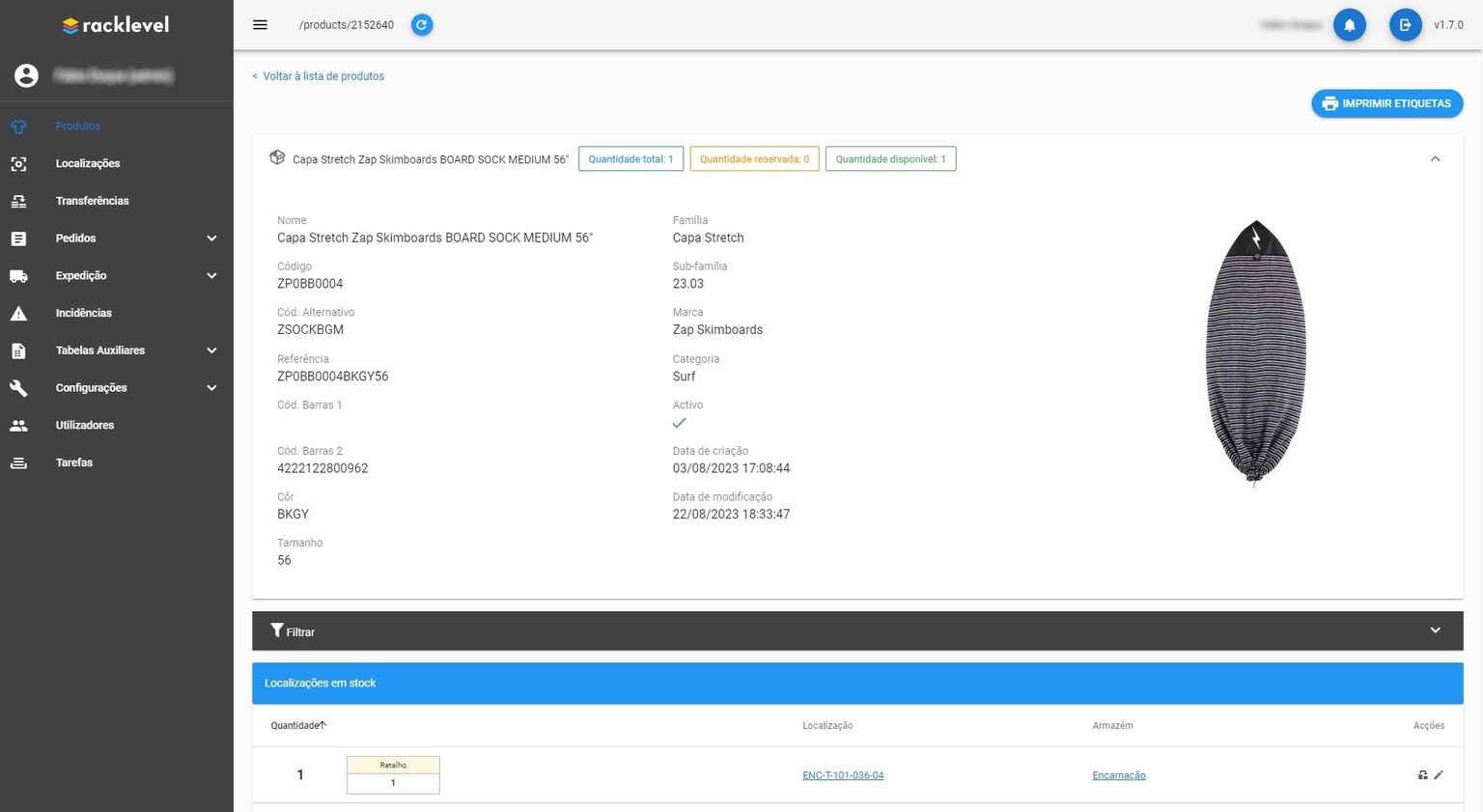Click the Tarefas tasks icon
The width and height of the screenshot is (1483, 812).
coord(18,462)
